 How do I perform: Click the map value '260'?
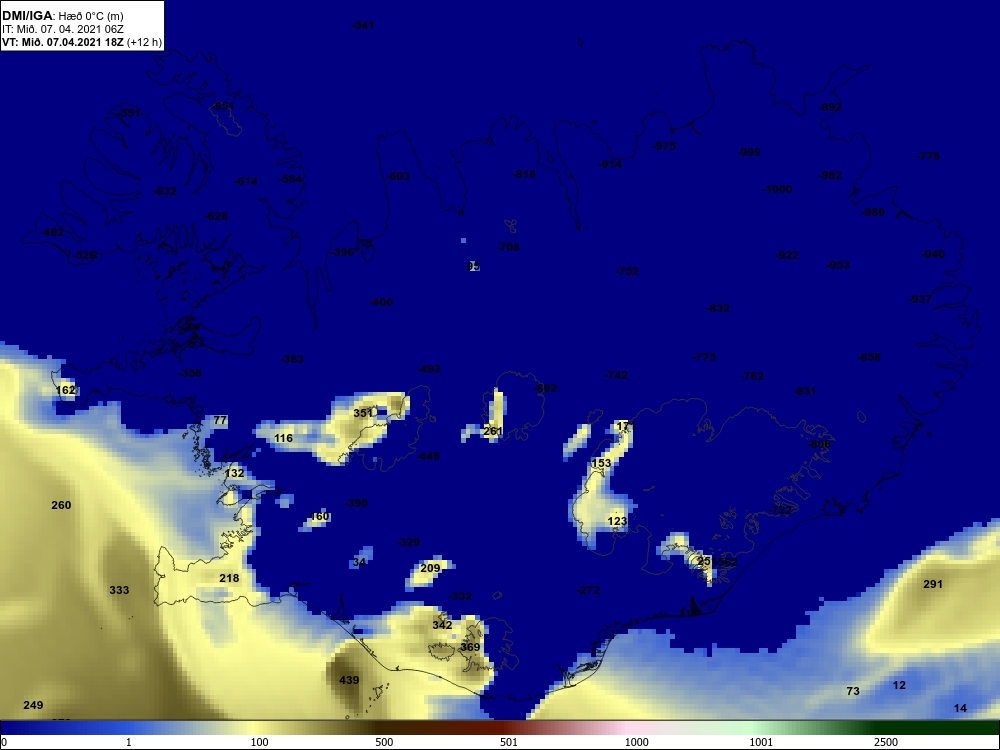point(61,505)
